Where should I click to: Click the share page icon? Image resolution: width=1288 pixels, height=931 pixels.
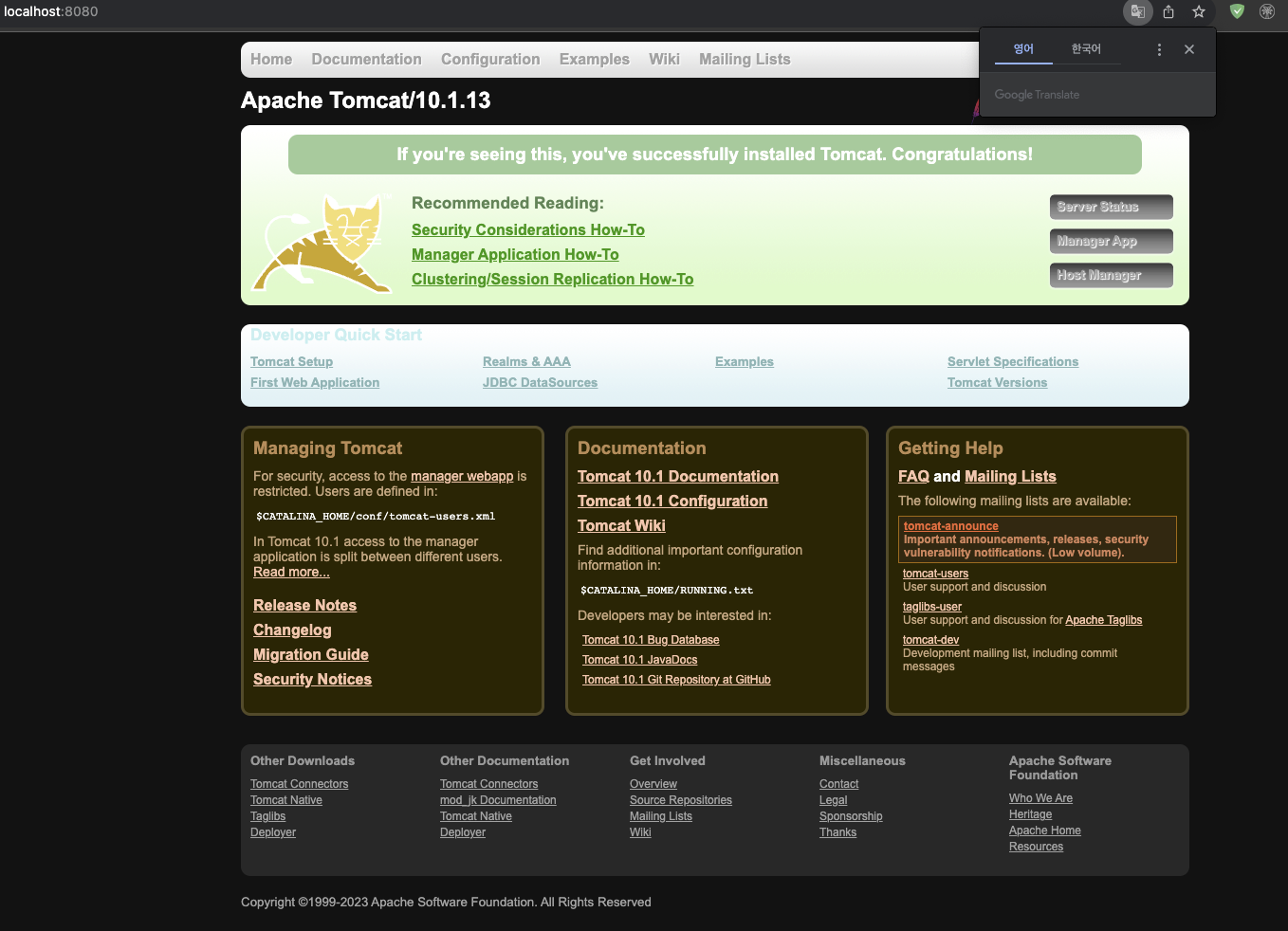click(1168, 11)
